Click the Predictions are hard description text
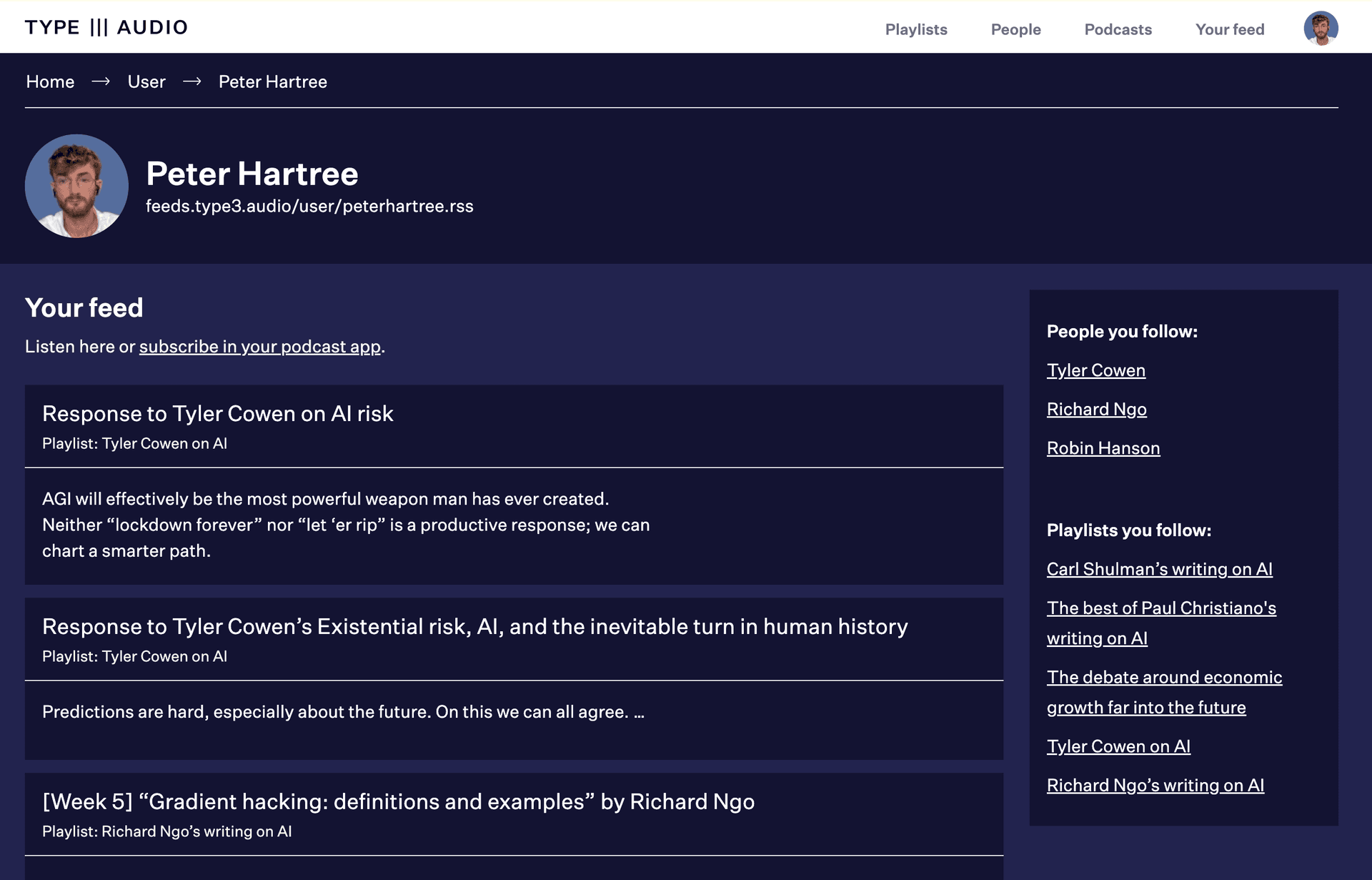The width and height of the screenshot is (1372, 880). [343, 712]
